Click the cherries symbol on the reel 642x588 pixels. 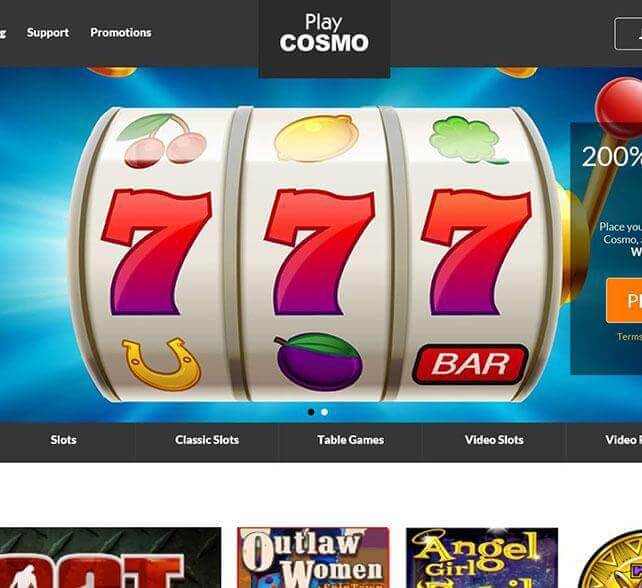[161, 140]
